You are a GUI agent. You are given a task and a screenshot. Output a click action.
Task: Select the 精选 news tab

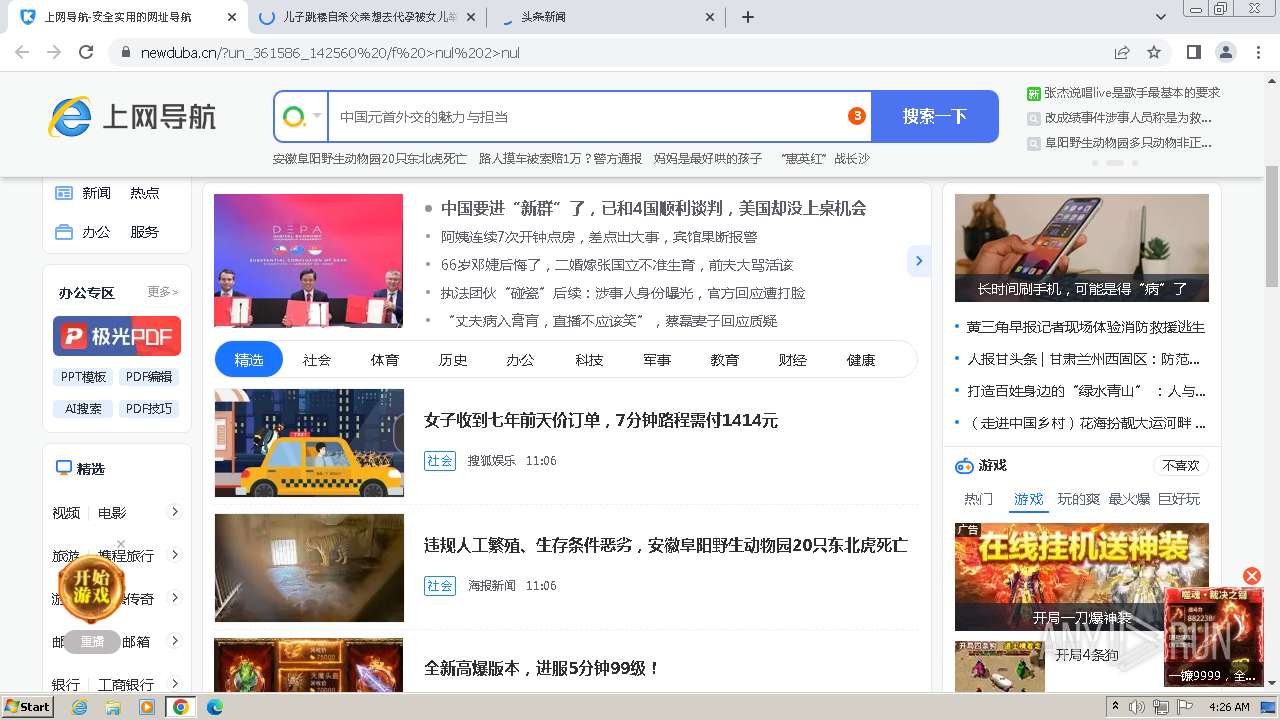click(249, 359)
